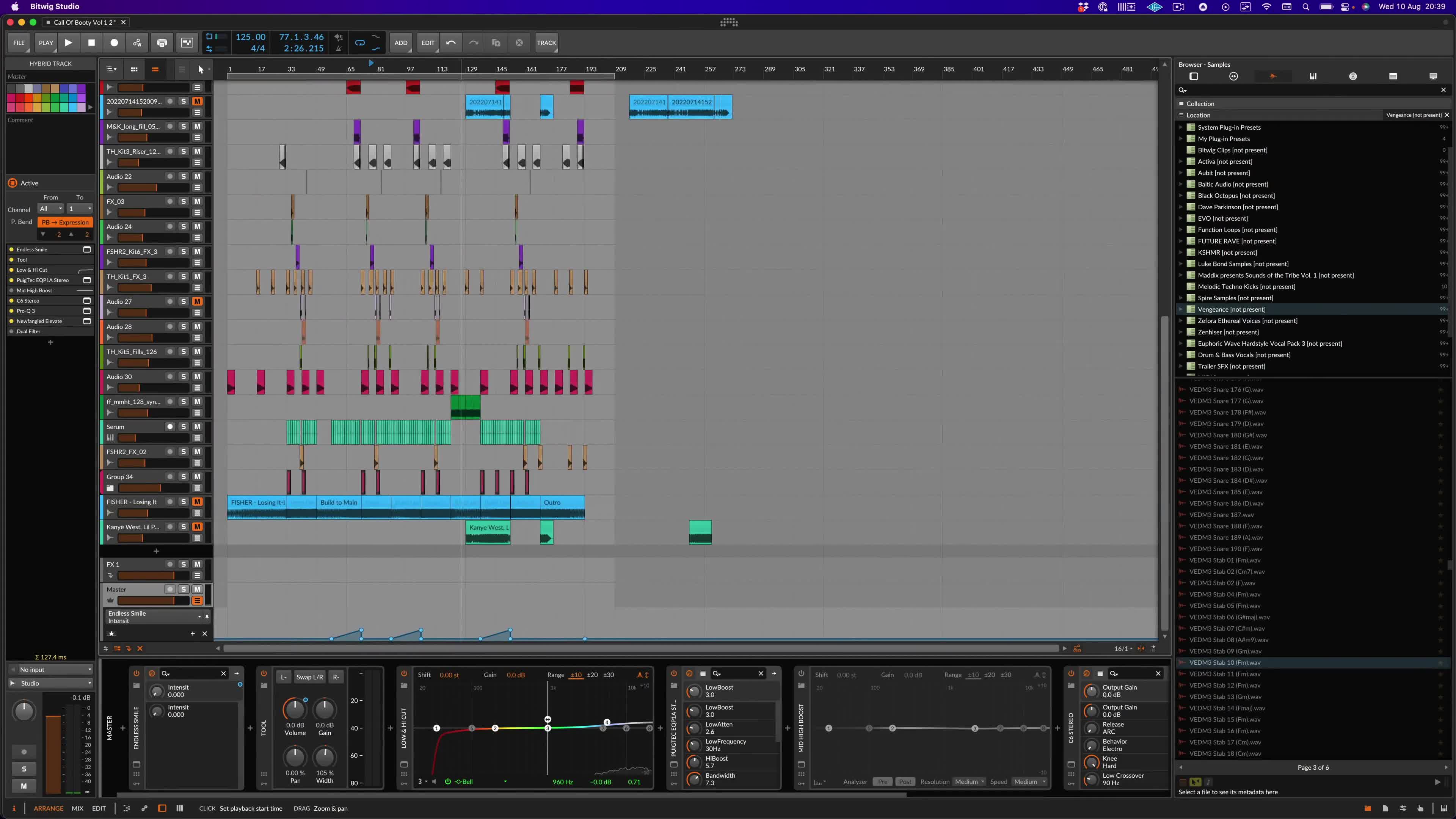Click Swap L/R button in Tool
The height and width of the screenshot is (819, 1456).
tap(310, 676)
